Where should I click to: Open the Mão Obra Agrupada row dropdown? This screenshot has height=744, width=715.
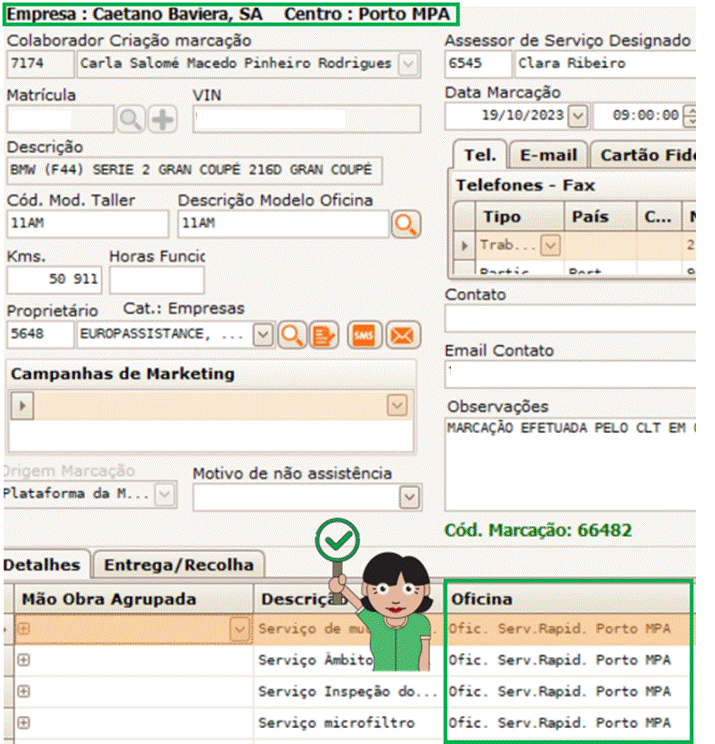pos(240,629)
